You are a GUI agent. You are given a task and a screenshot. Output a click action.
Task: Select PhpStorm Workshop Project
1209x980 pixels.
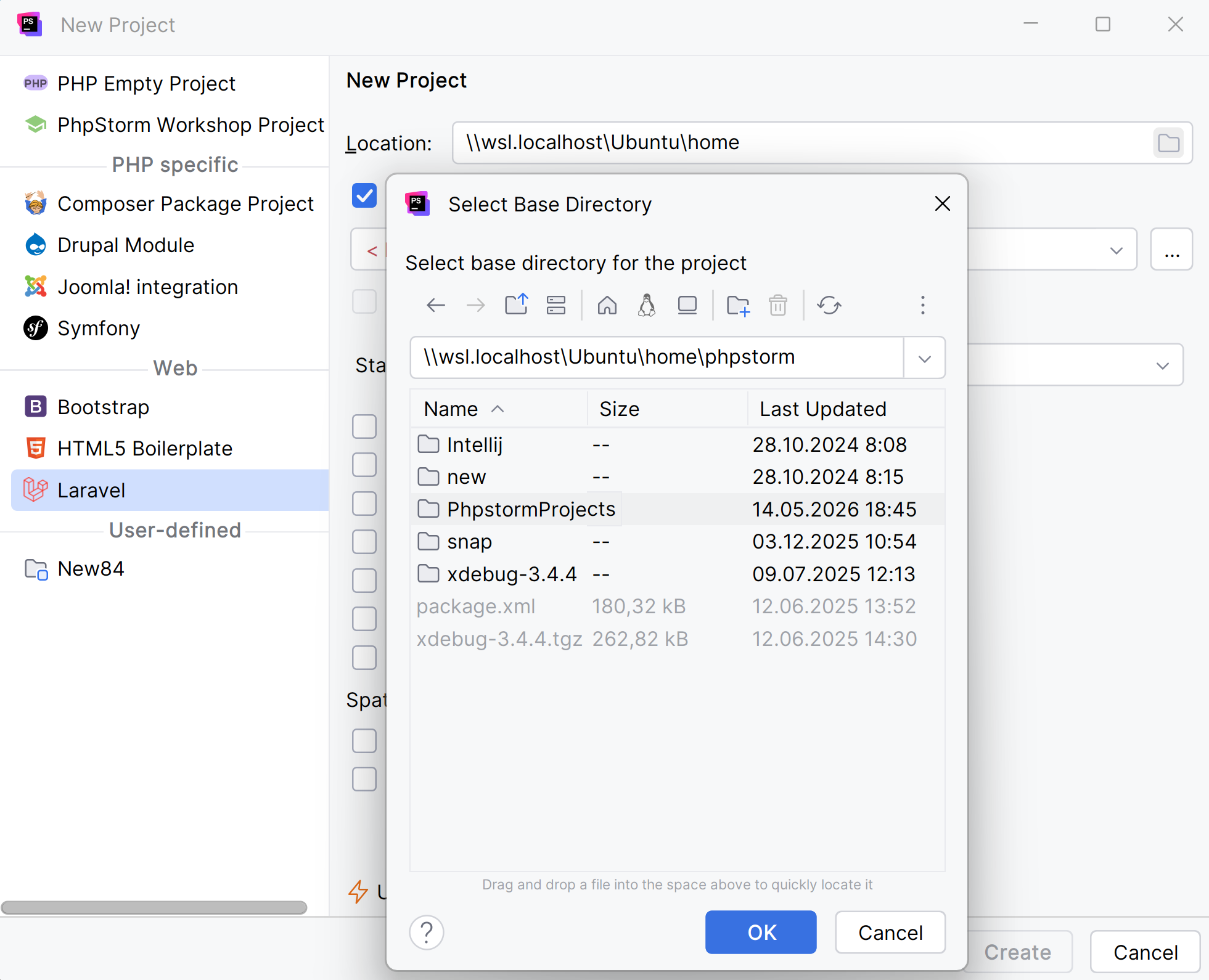pos(164,125)
